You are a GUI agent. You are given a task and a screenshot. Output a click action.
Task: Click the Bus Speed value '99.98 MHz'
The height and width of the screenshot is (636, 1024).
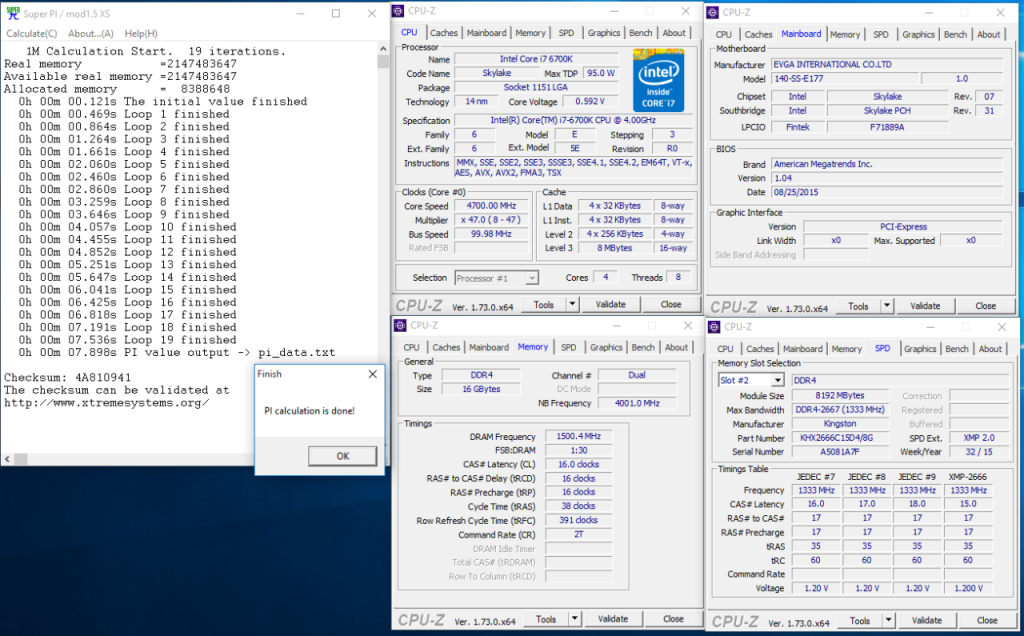coord(491,234)
